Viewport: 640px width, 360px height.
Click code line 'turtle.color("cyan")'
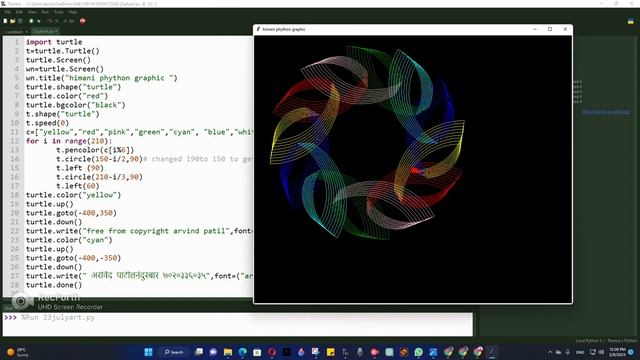click(69, 240)
